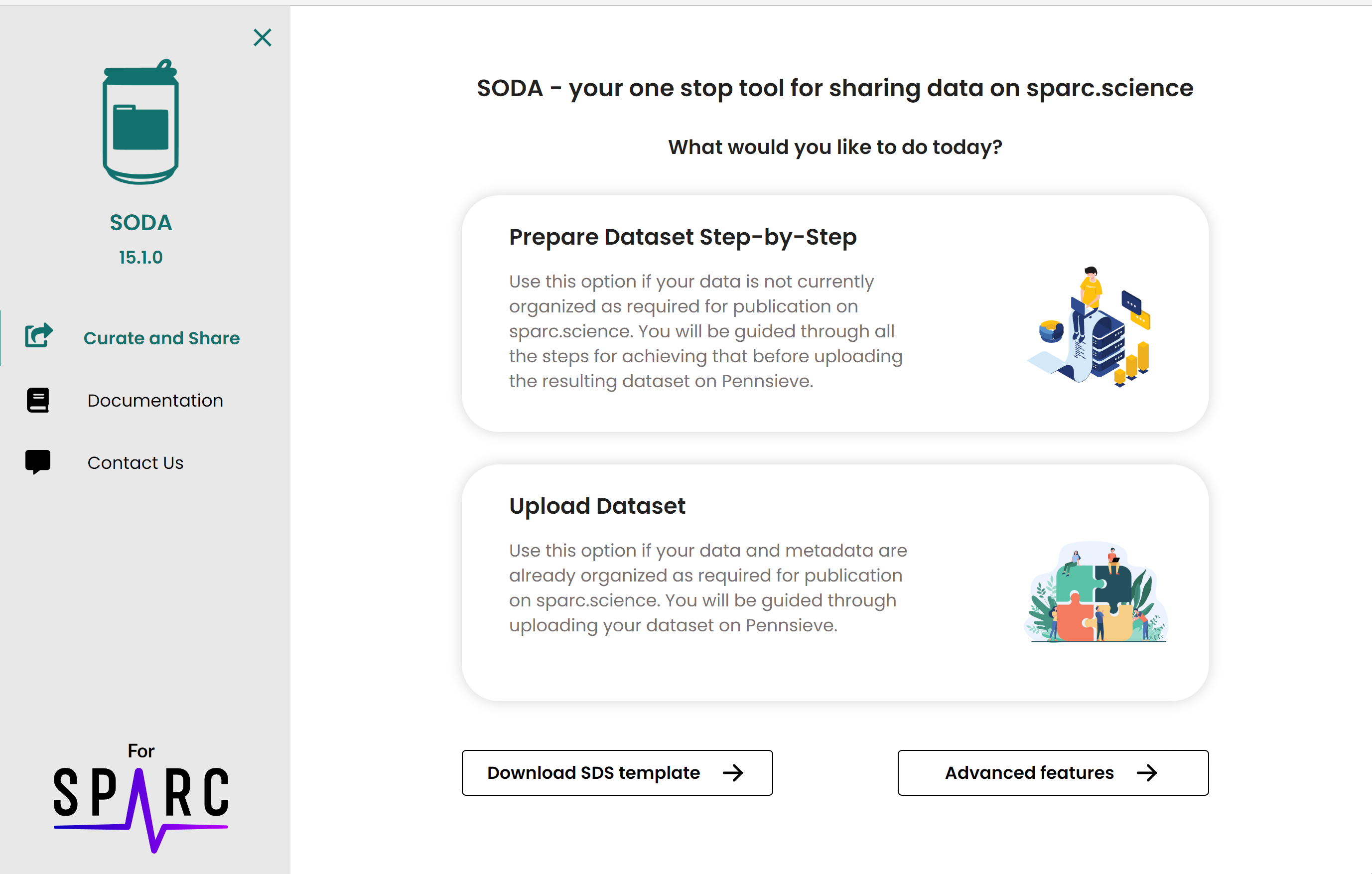Screen dimensions: 1372x874
Task: Select the Upload Dataset card
Action: [835, 583]
